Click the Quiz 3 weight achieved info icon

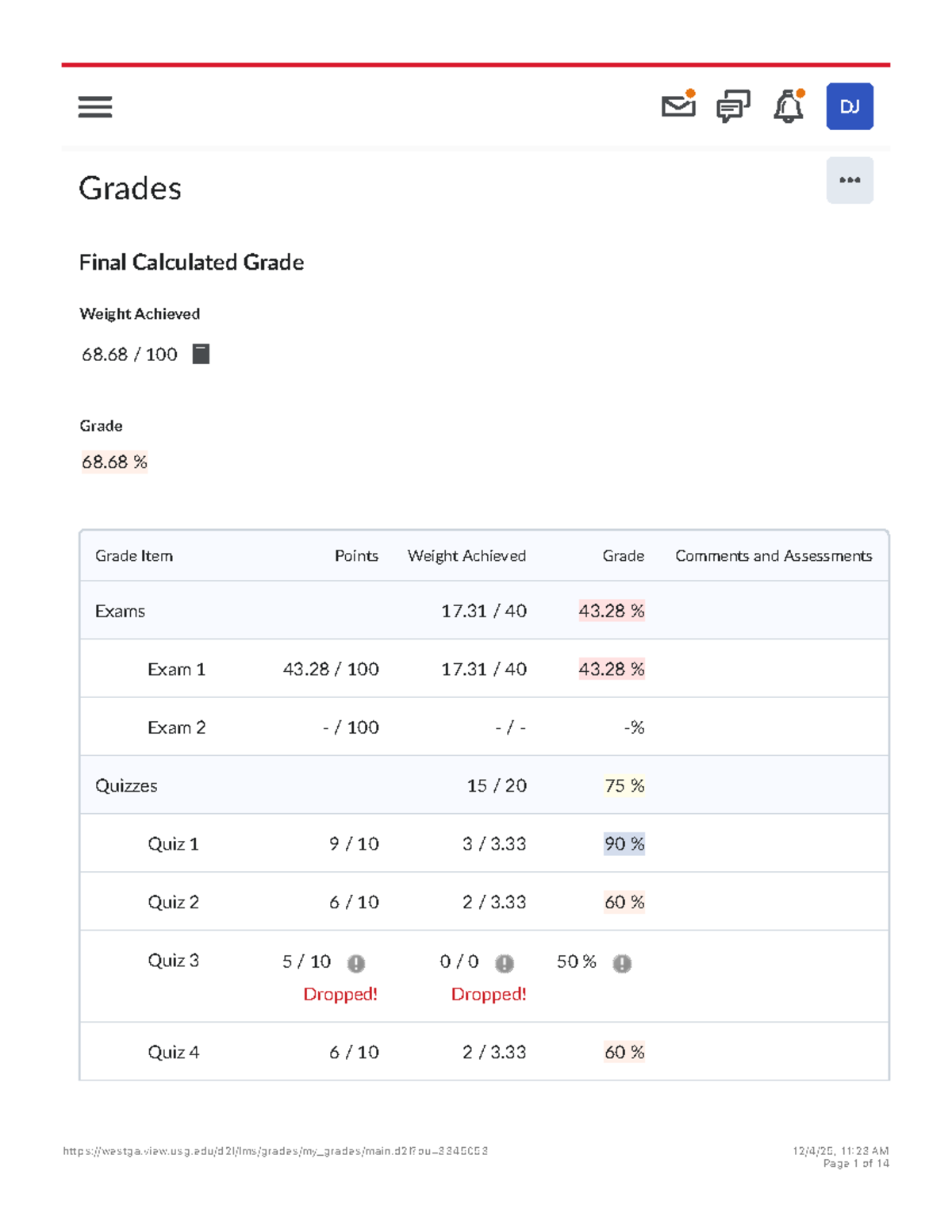pos(505,963)
